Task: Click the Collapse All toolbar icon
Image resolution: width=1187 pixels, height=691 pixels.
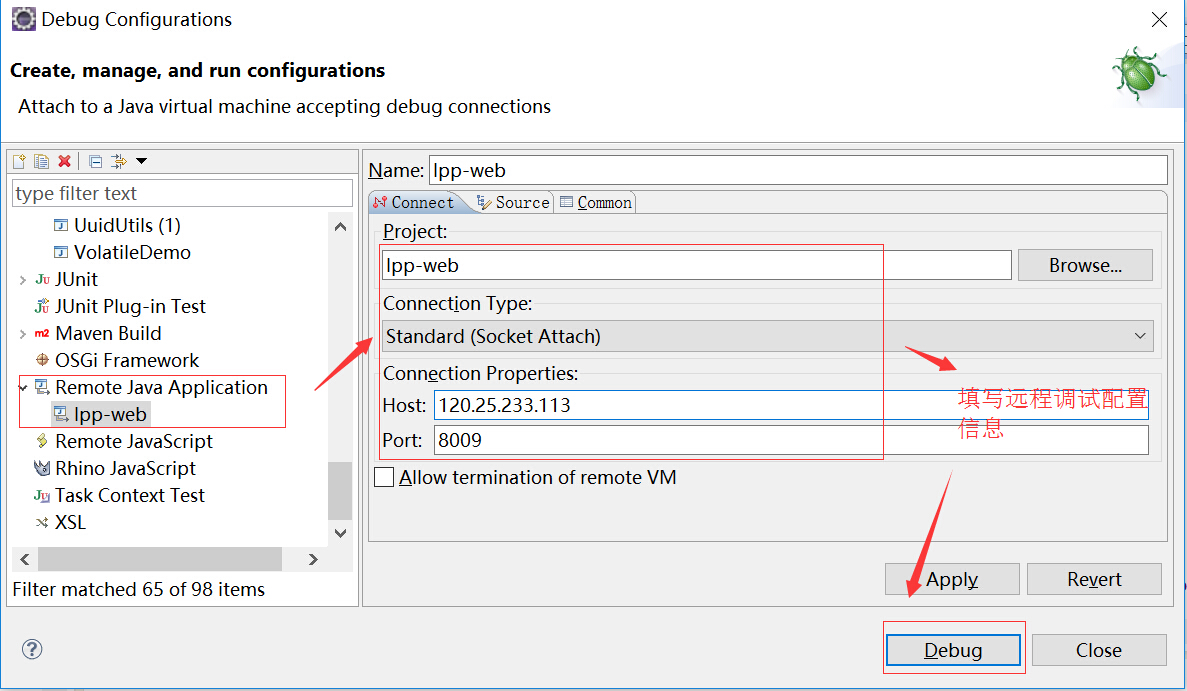Action: [x=96, y=161]
